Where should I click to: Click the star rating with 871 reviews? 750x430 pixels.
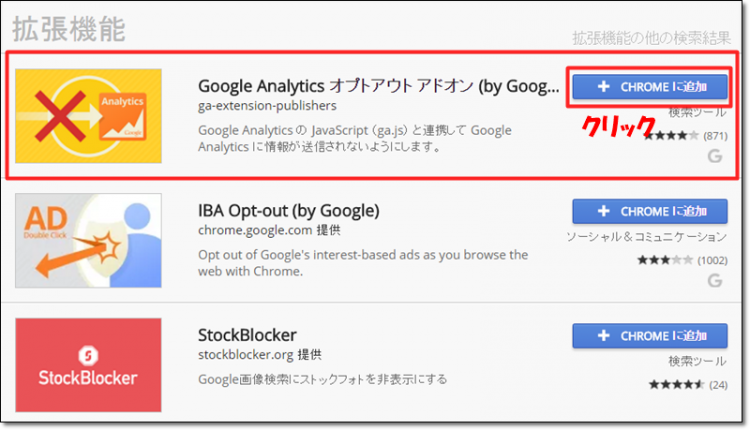pos(686,136)
